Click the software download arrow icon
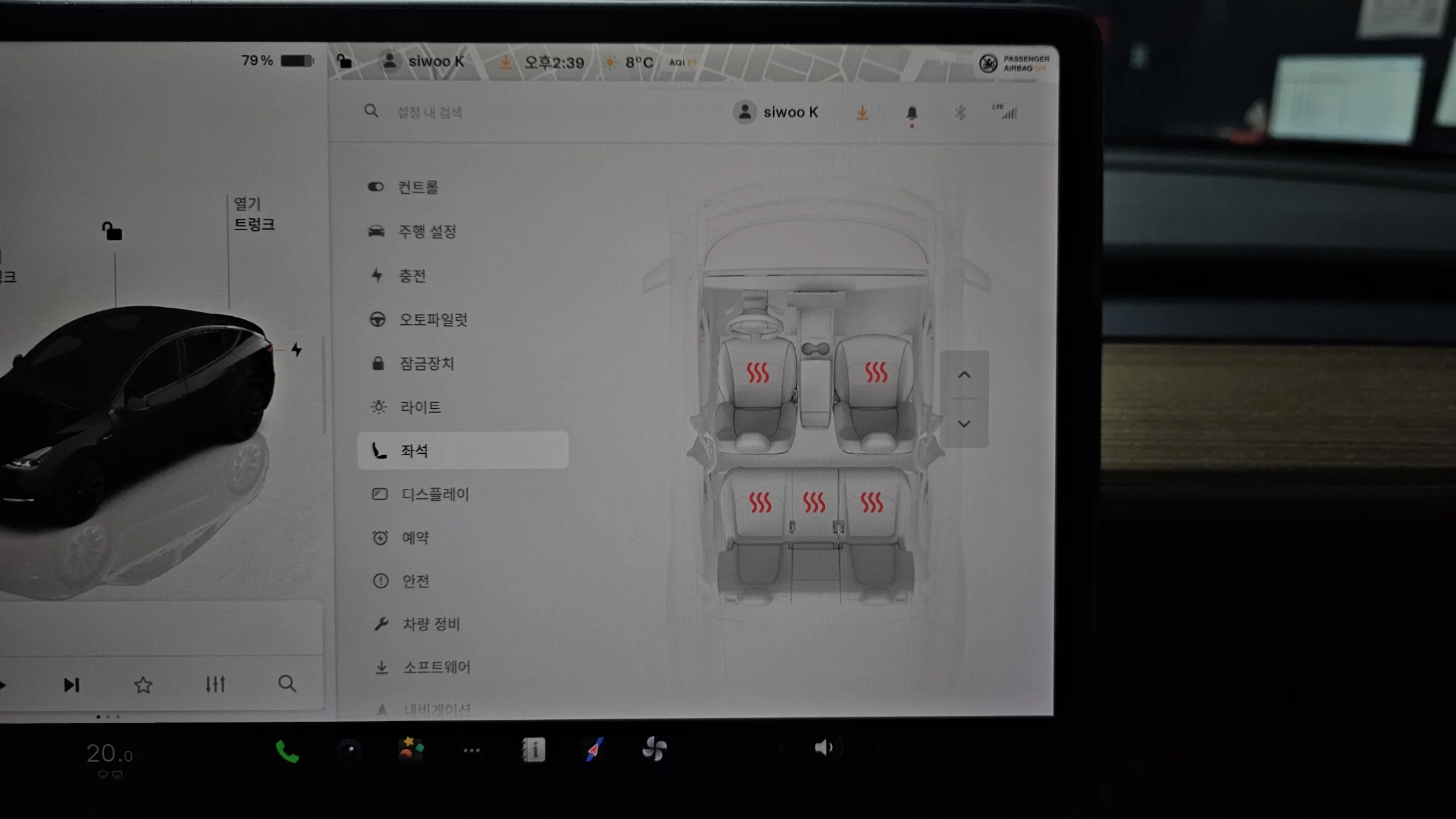Viewport: 1456px width, 819px height. (862, 112)
